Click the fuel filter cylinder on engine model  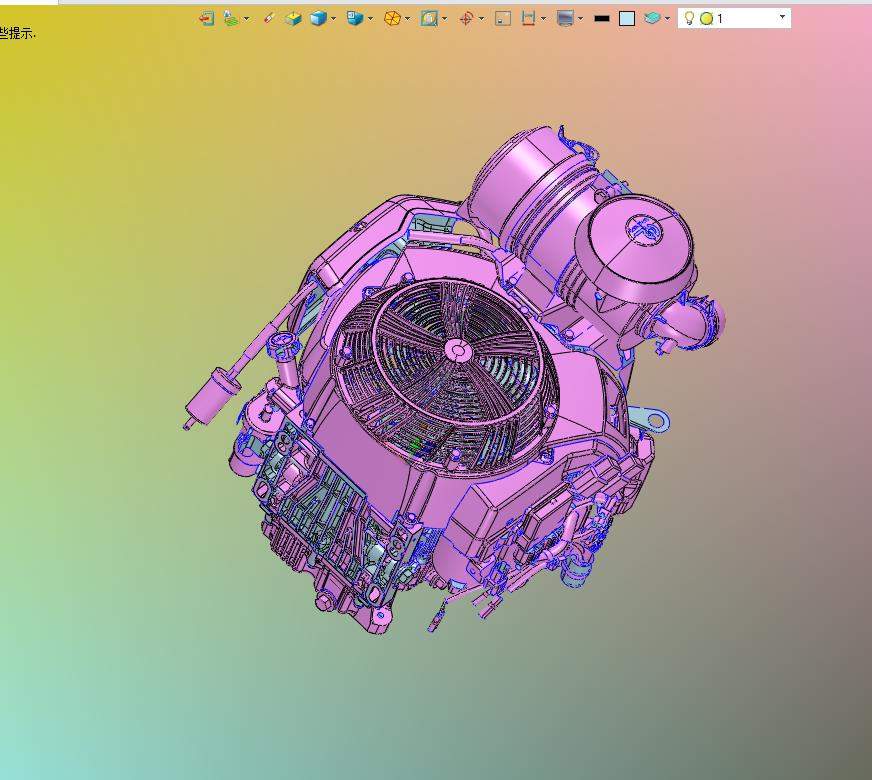point(214,394)
